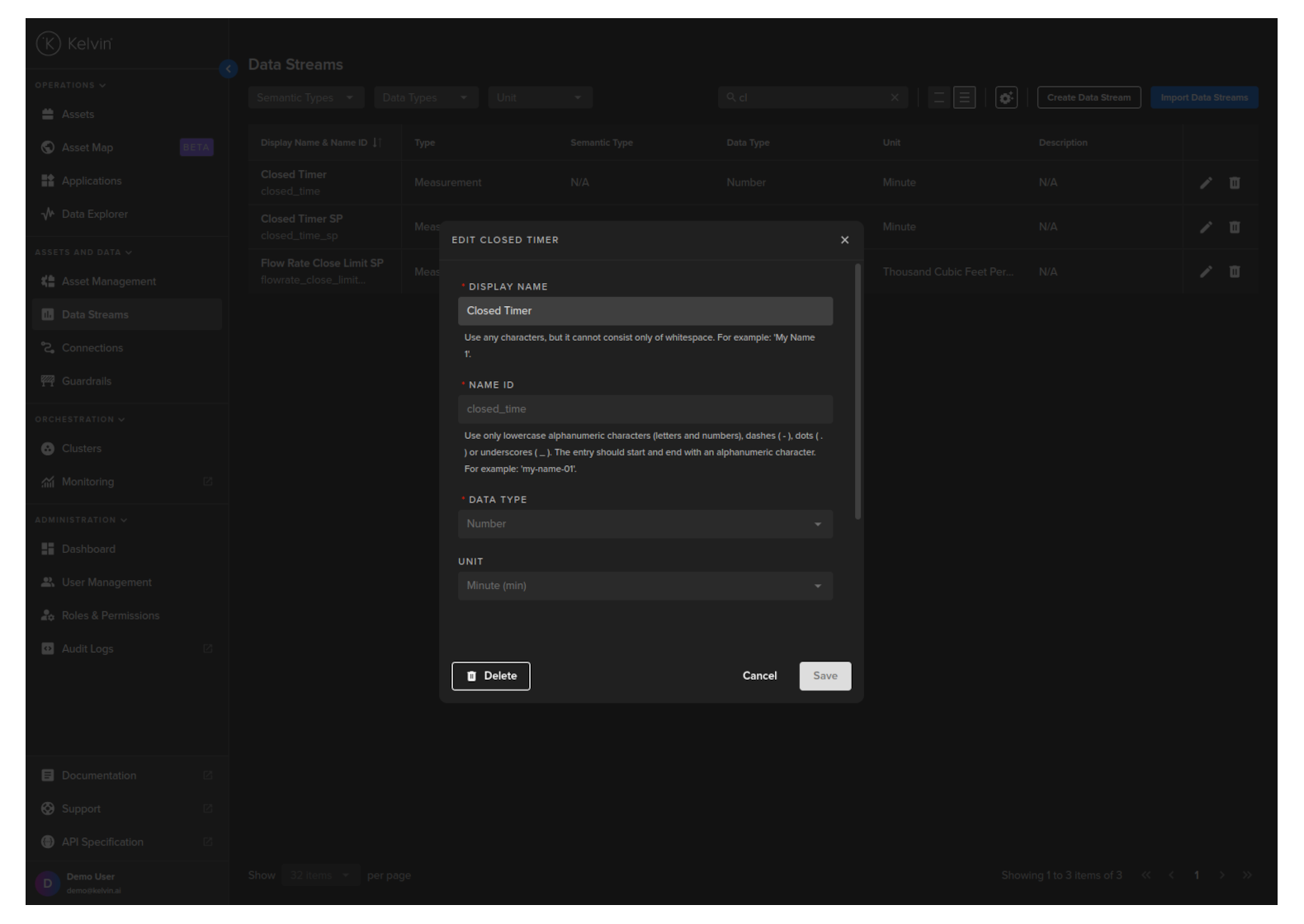Collapse the sidebar with the arrow button
This screenshot has width=1304, height=924.
tap(229, 69)
